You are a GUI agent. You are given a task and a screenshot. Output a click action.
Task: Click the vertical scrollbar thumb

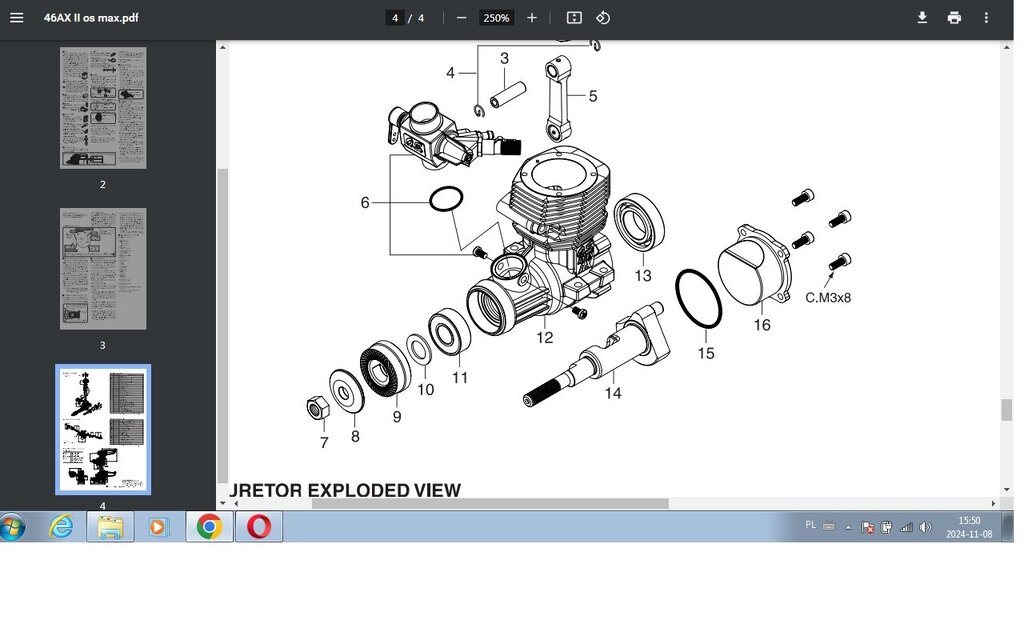pyautogui.click(x=1007, y=410)
